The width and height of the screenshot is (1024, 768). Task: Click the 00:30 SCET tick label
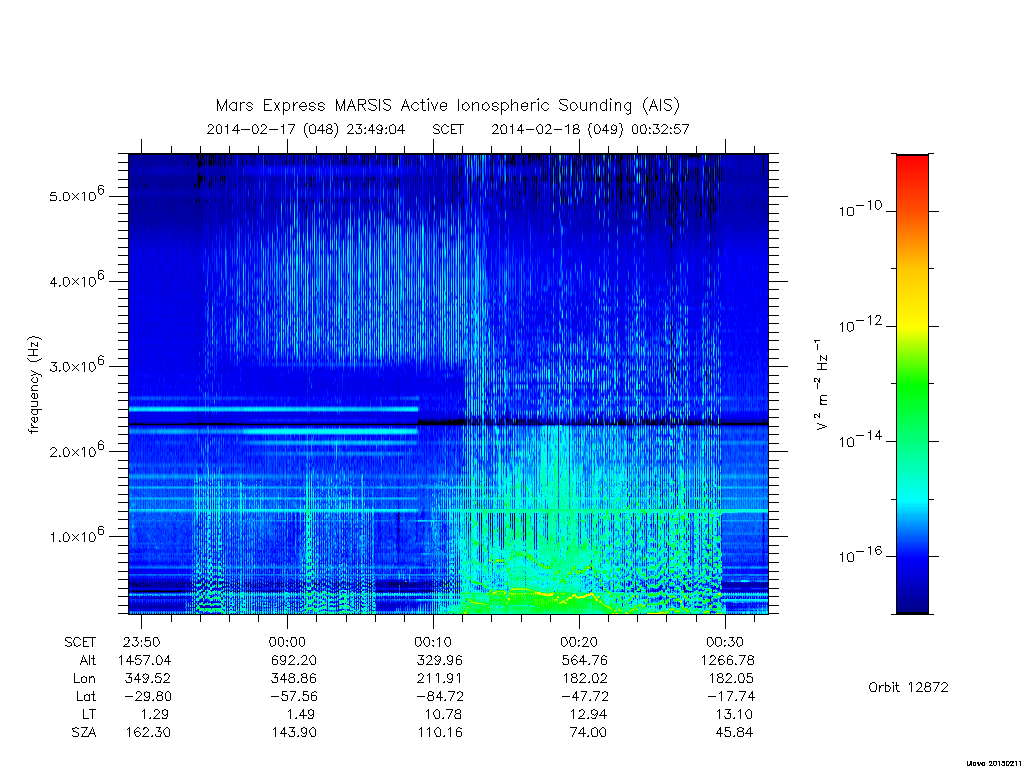click(x=725, y=642)
